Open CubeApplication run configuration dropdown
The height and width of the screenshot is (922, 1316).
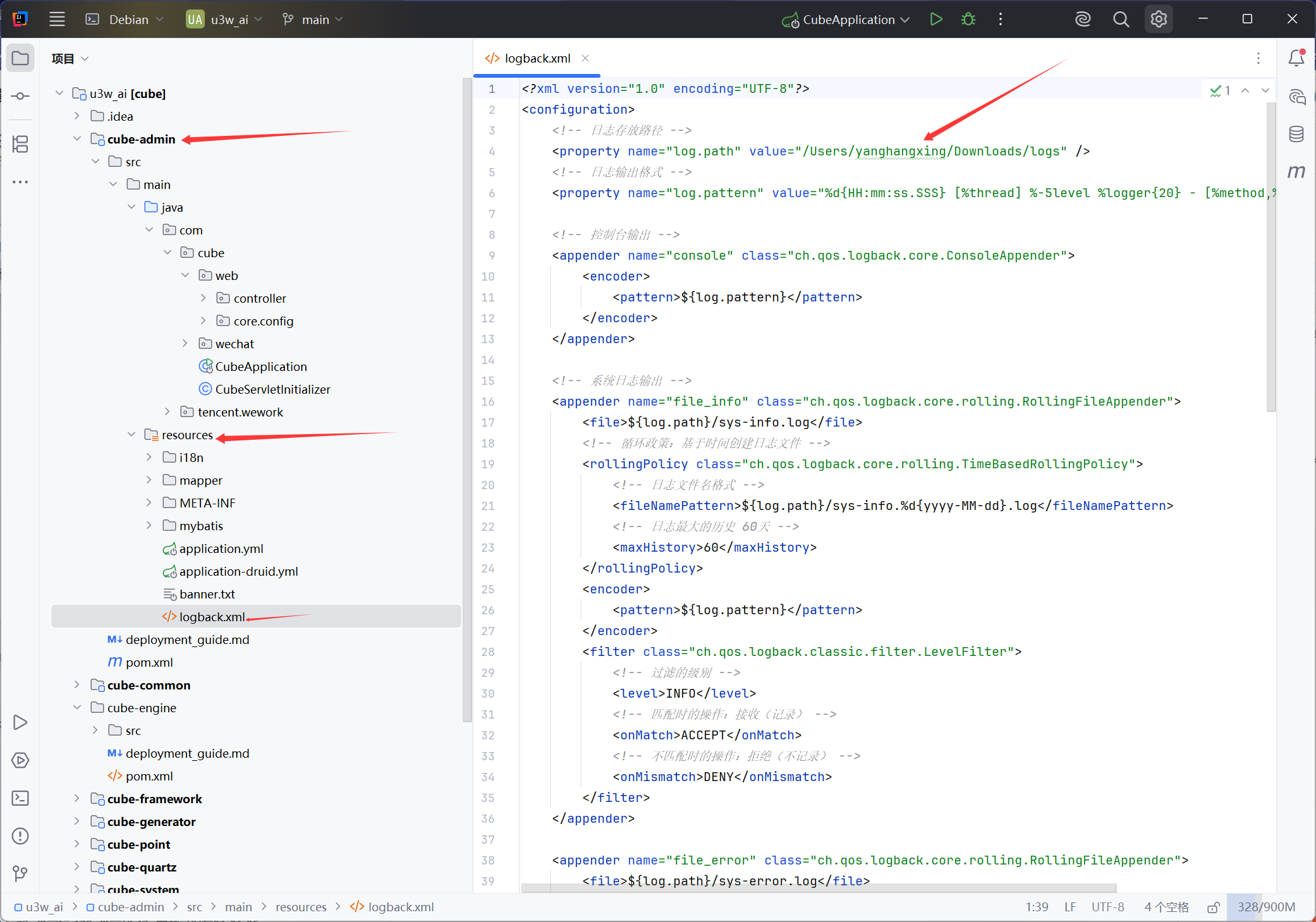(846, 20)
